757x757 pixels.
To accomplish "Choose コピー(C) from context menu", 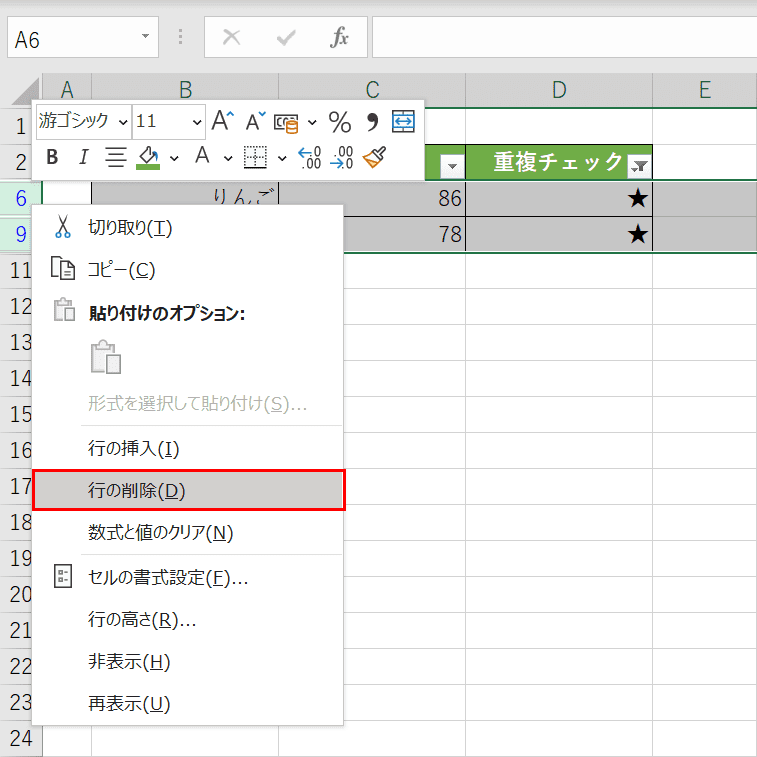I will coord(188,269).
